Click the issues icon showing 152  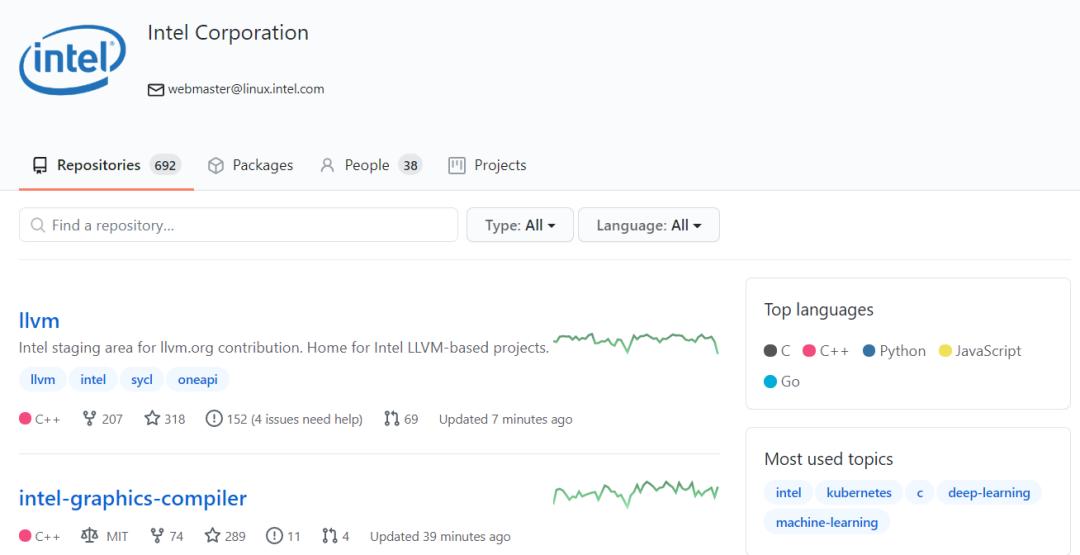click(214, 418)
